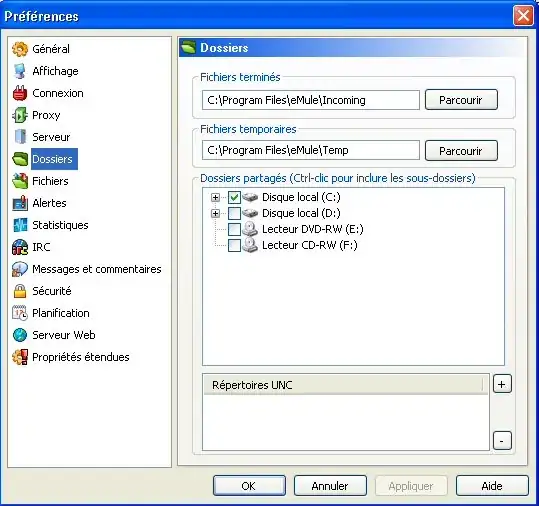The height and width of the screenshot is (506, 539).
Task: Click the Lecteur DVD-RW (E:) disc icon
Action: (x=250, y=229)
